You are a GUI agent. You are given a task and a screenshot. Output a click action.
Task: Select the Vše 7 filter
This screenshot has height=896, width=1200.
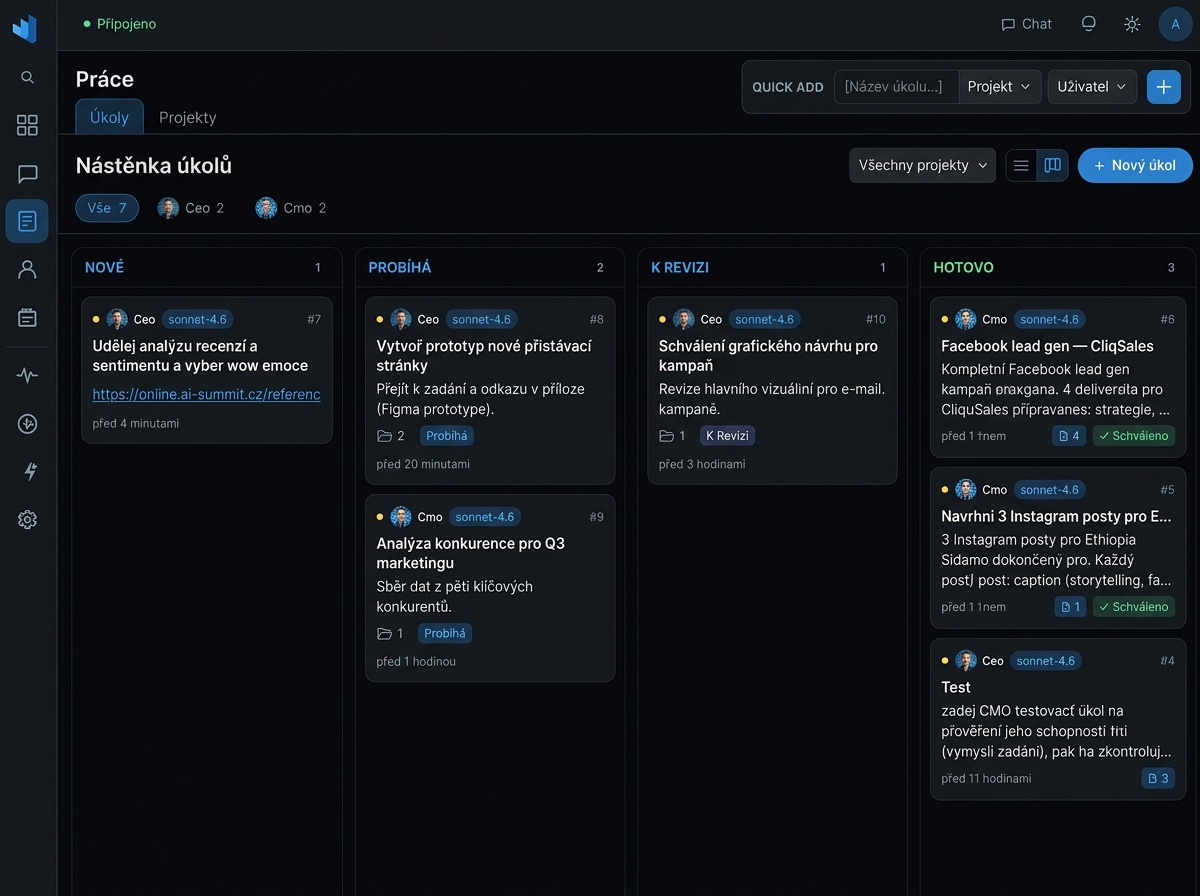tap(107, 208)
